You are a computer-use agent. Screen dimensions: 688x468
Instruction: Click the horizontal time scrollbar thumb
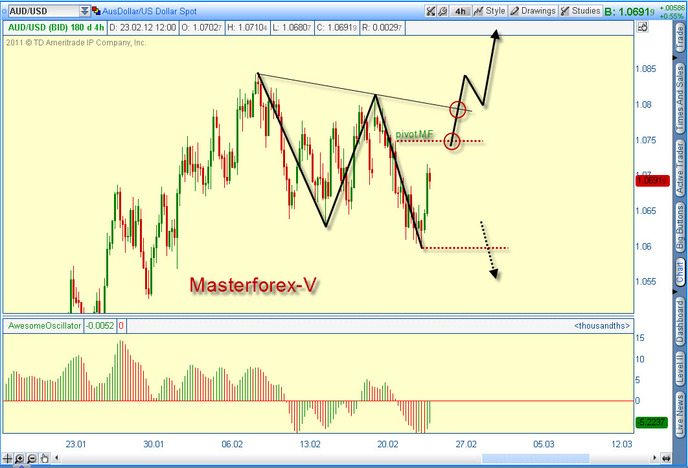(535, 458)
